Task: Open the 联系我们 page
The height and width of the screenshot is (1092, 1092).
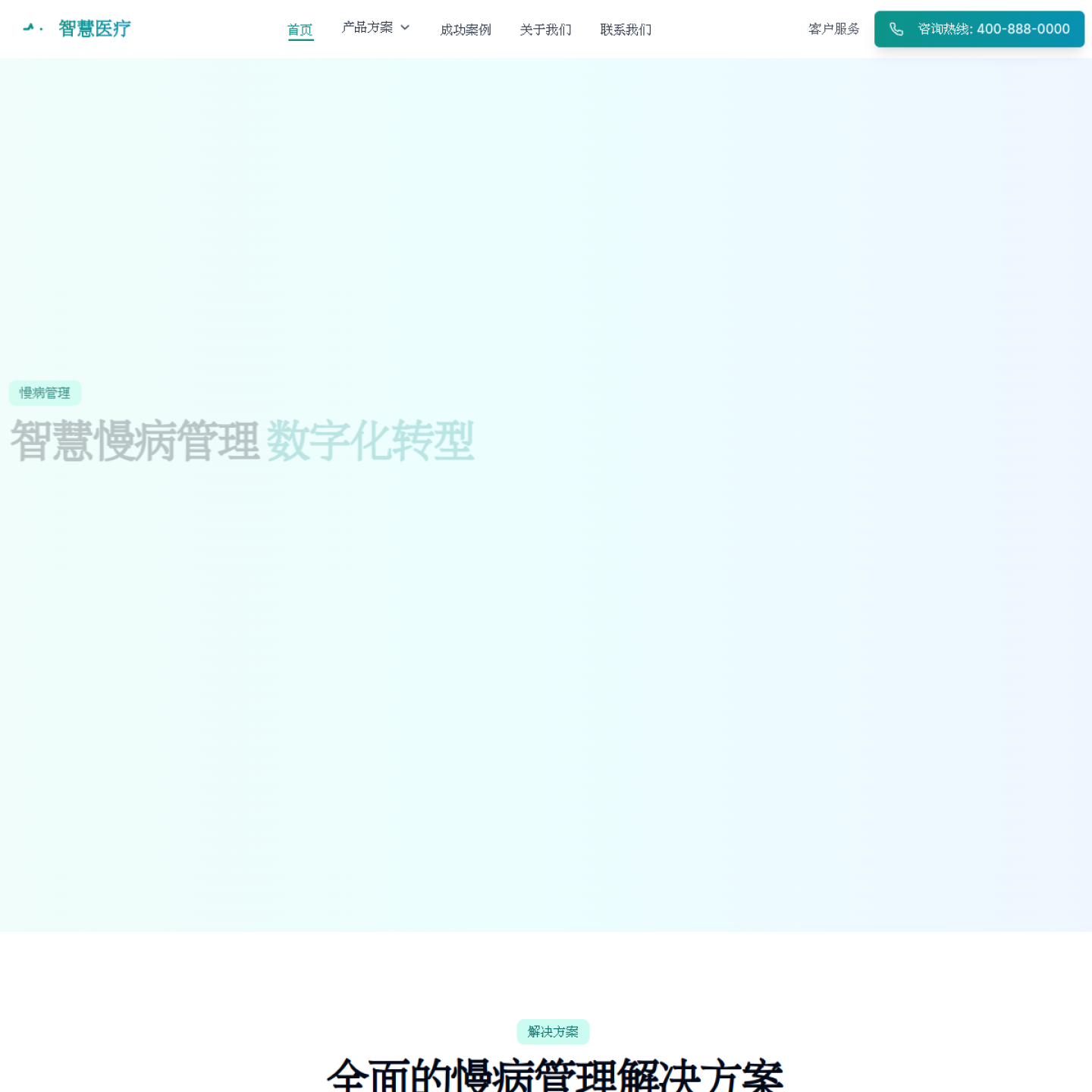Action: pos(626,30)
